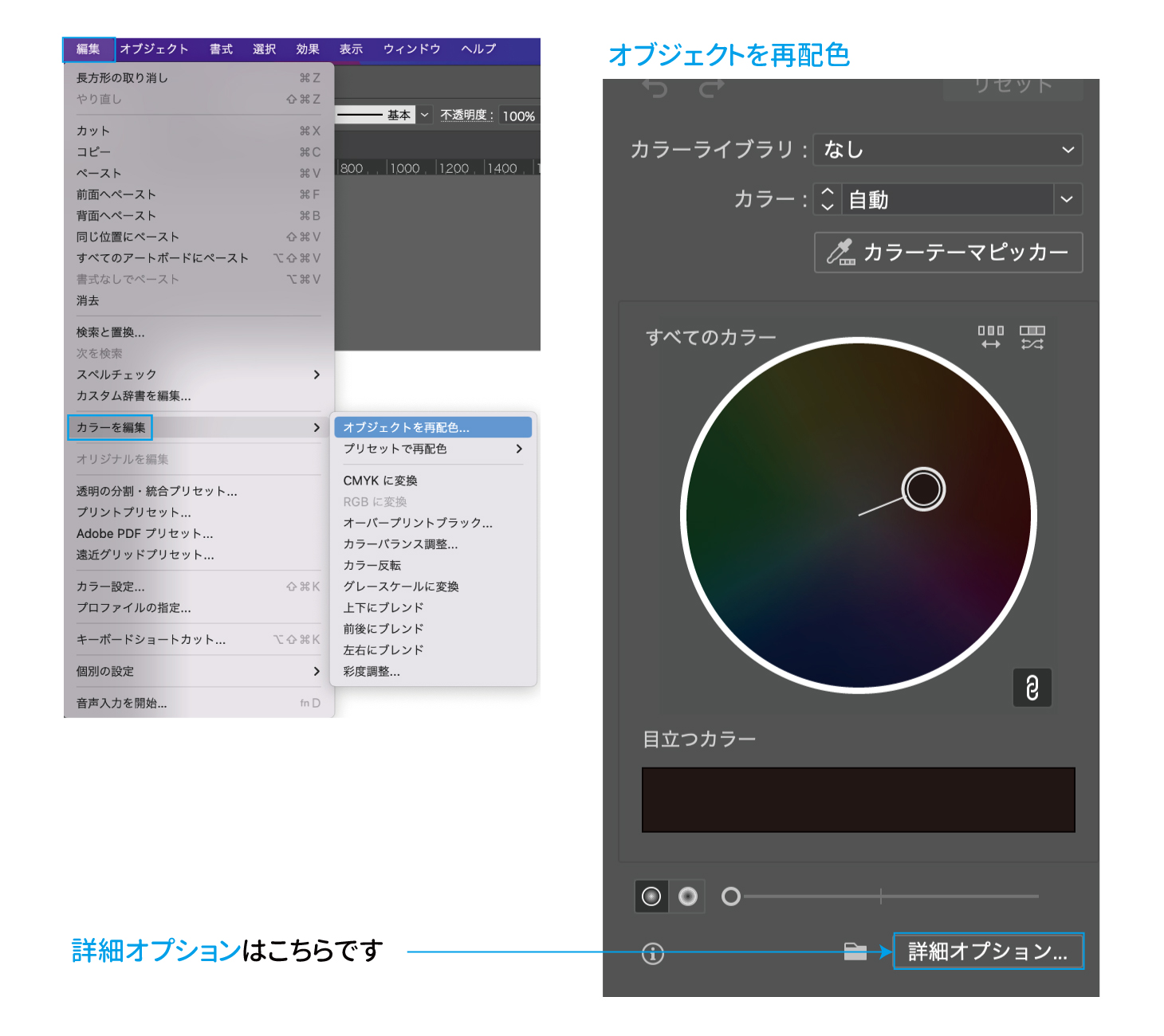The width and height of the screenshot is (1164, 1036).
Task: Open the 効果 menu
Action: [308, 49]
